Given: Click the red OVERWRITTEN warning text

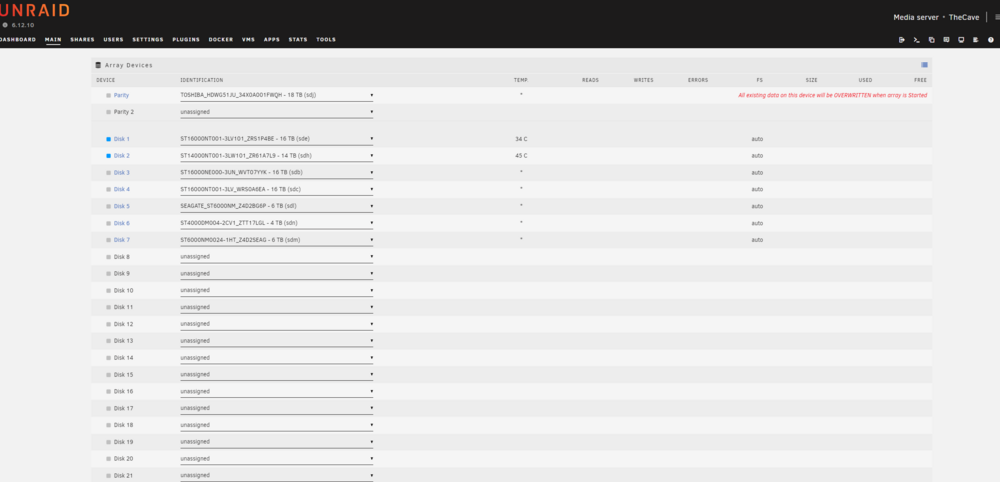Looking at the screenshot, I should [833, 95].
